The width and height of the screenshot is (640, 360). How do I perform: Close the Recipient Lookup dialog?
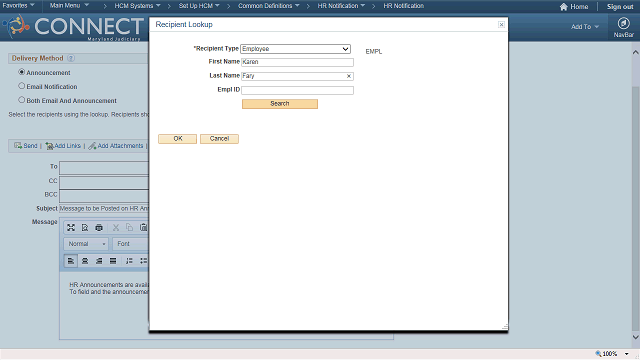[501, 24]
